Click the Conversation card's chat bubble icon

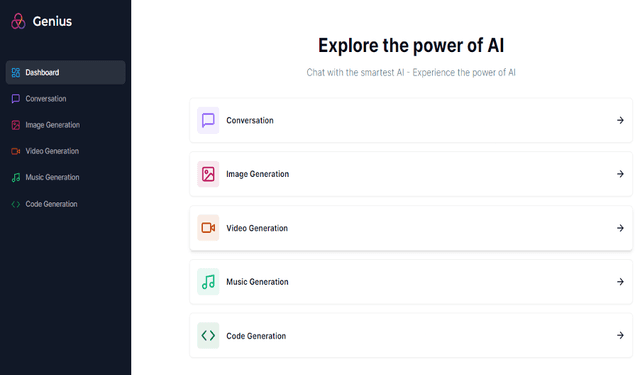point(208,120)
